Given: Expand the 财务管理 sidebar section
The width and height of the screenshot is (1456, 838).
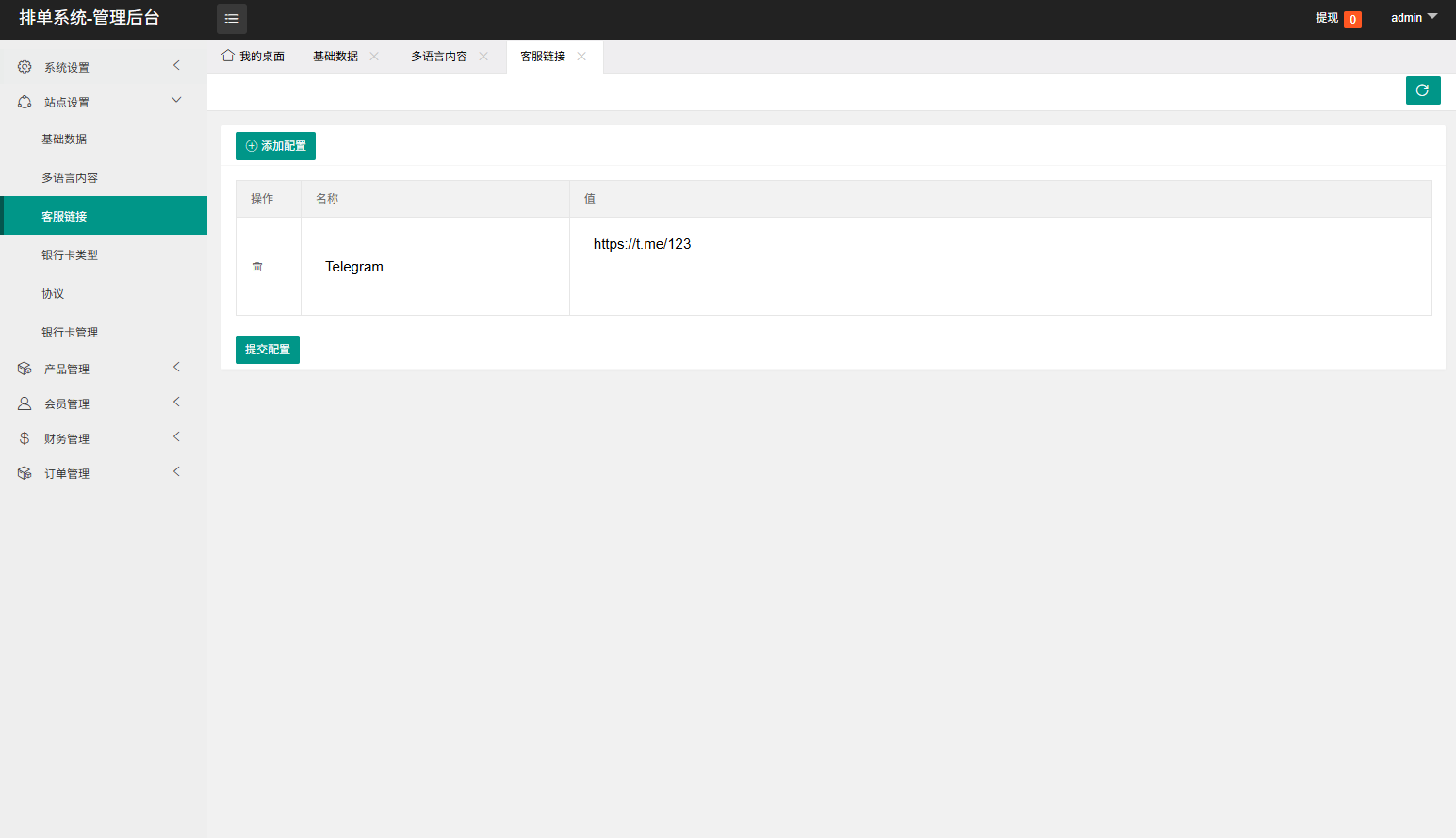Looking at the screenshot, I should (103, 438).
